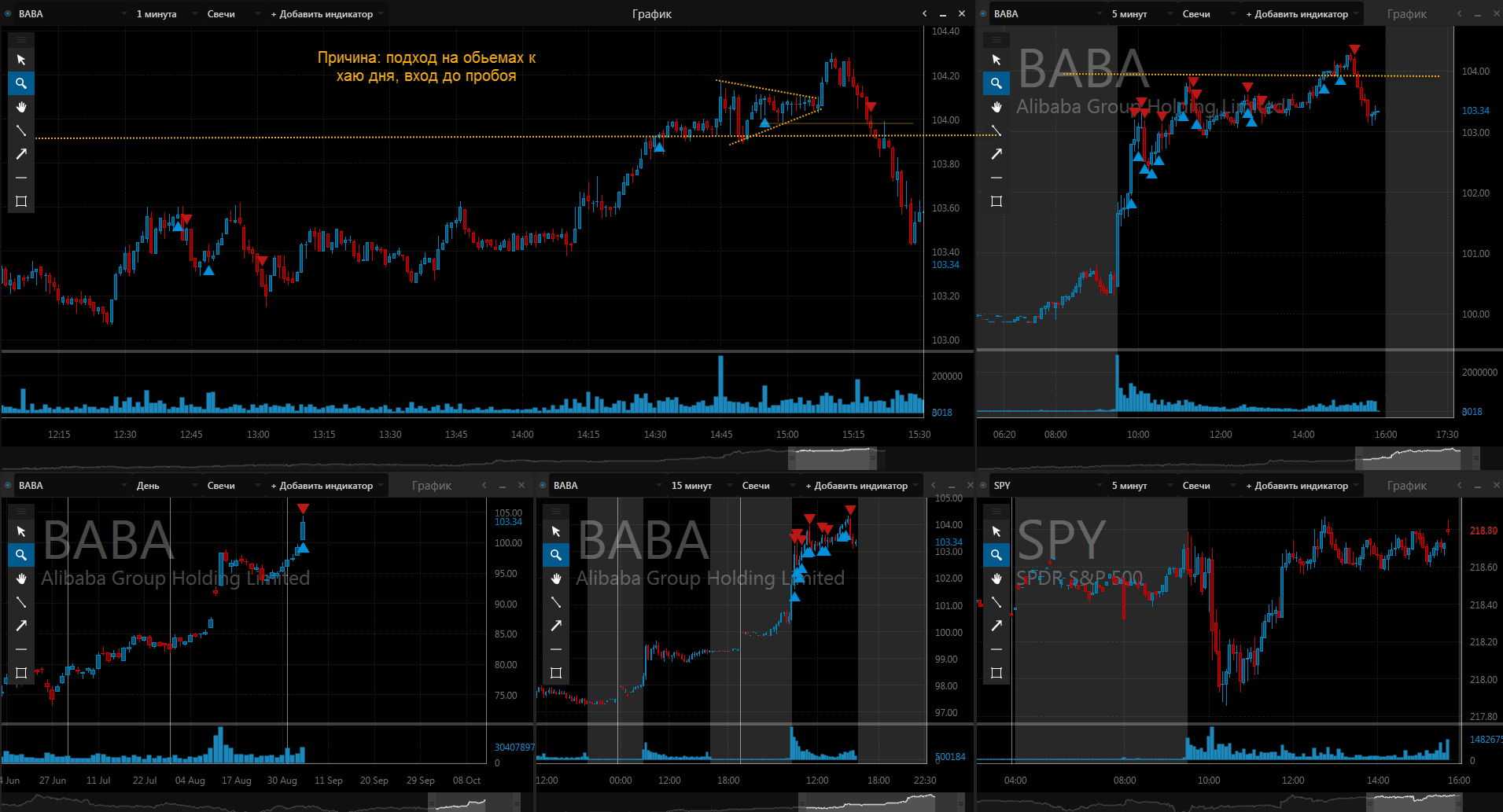Select the arrow drawing tool in BABA 1-minute chart
This screenshot has height=812, width=1503.
(x=21, y=154)
